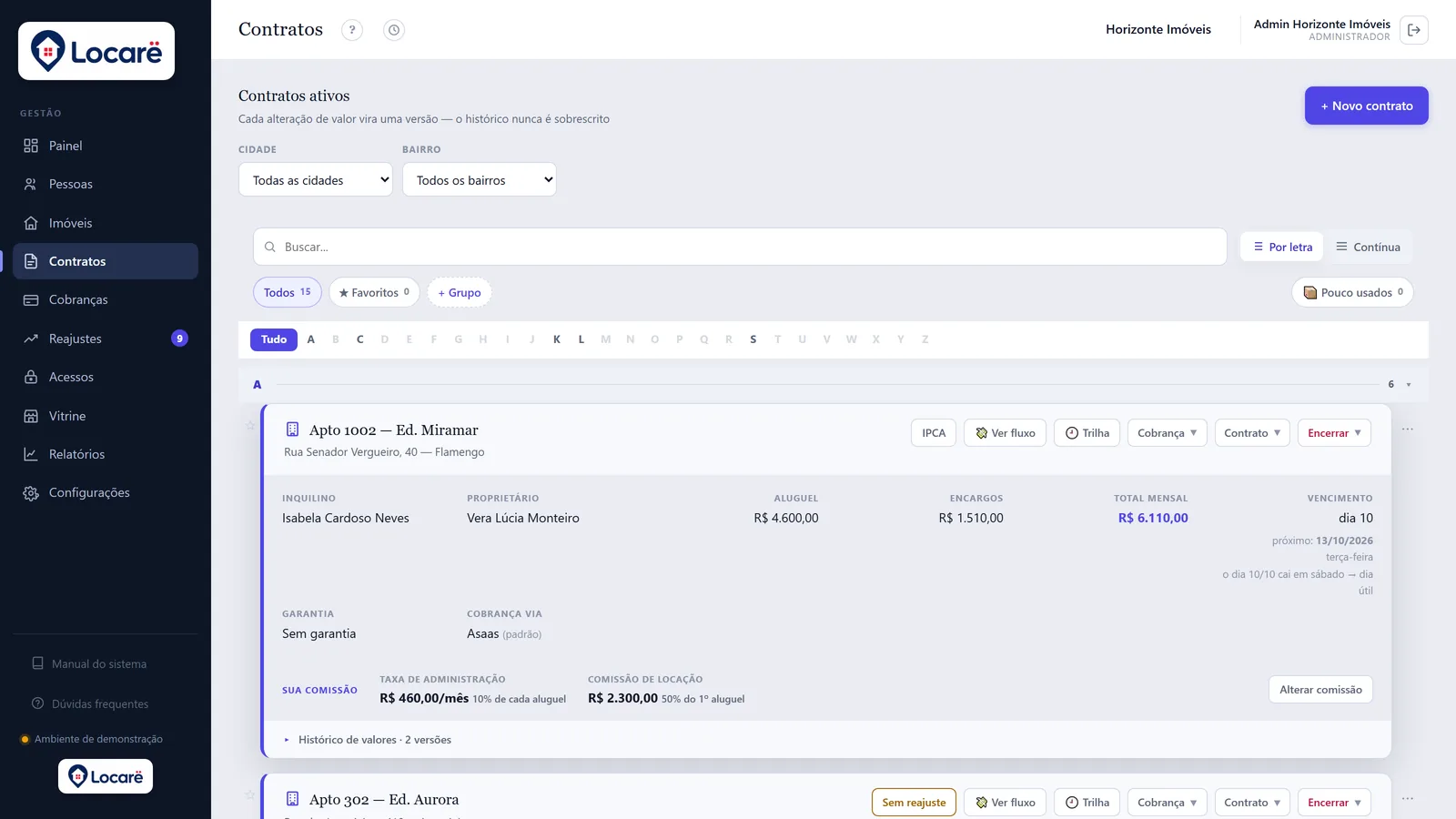Open Vitrine in the sidebar

(x=106, y=416)
